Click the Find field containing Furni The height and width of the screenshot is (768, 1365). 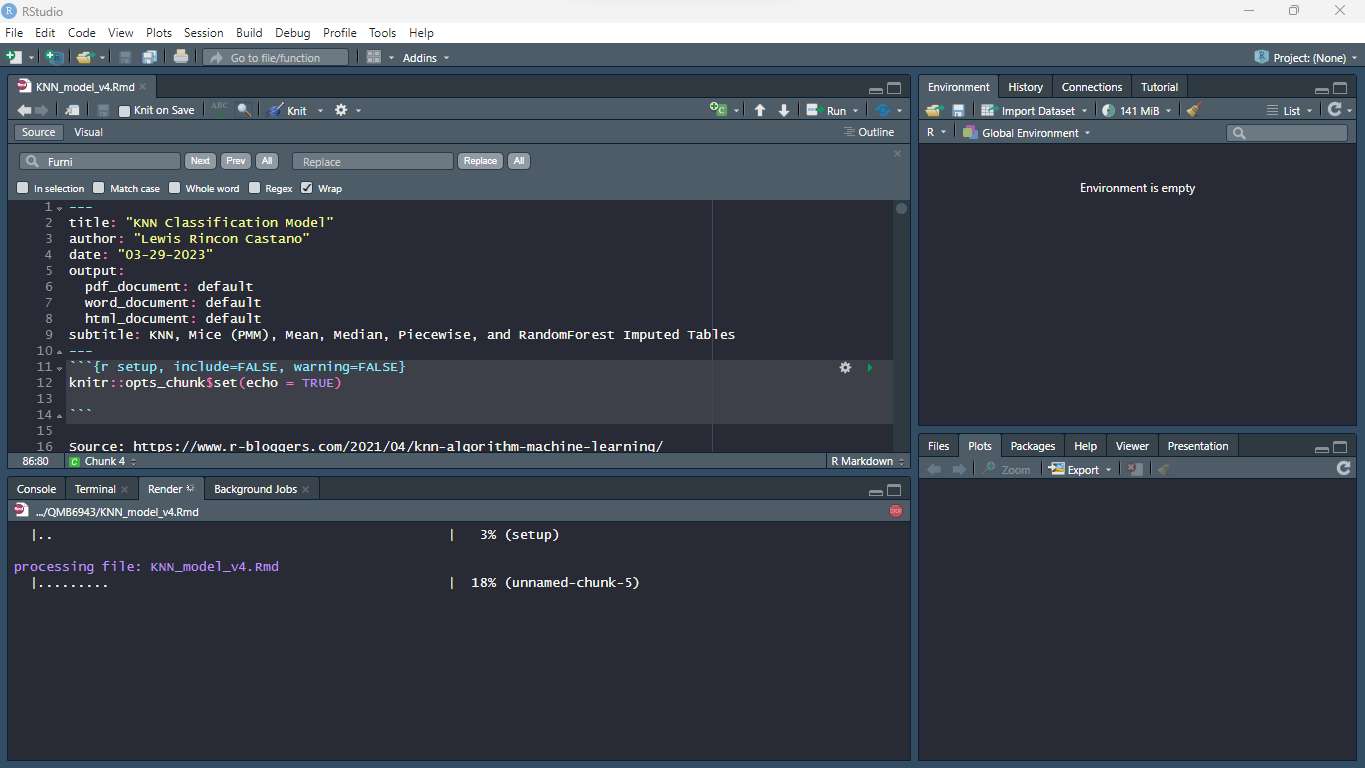[100, 161]
